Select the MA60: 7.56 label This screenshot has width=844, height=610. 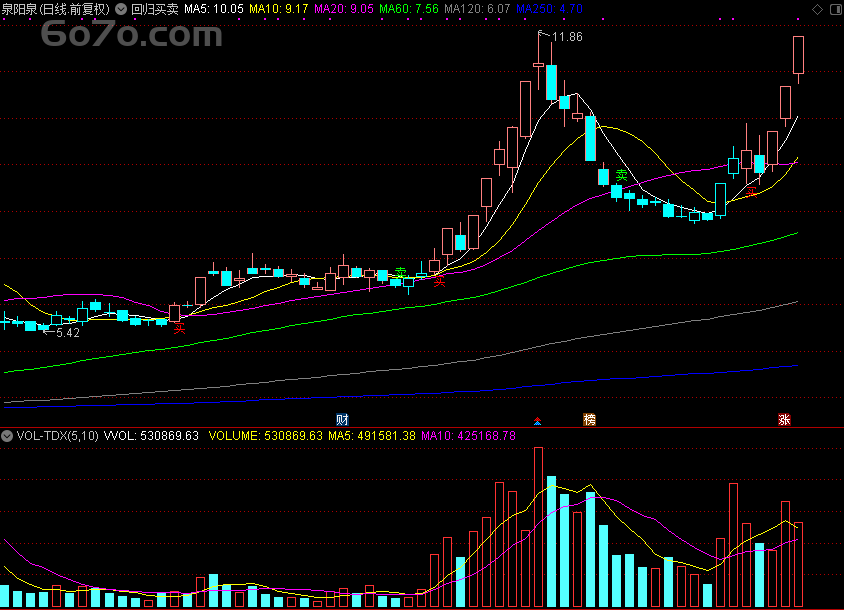pyautogui.click(x=409, y=9)
